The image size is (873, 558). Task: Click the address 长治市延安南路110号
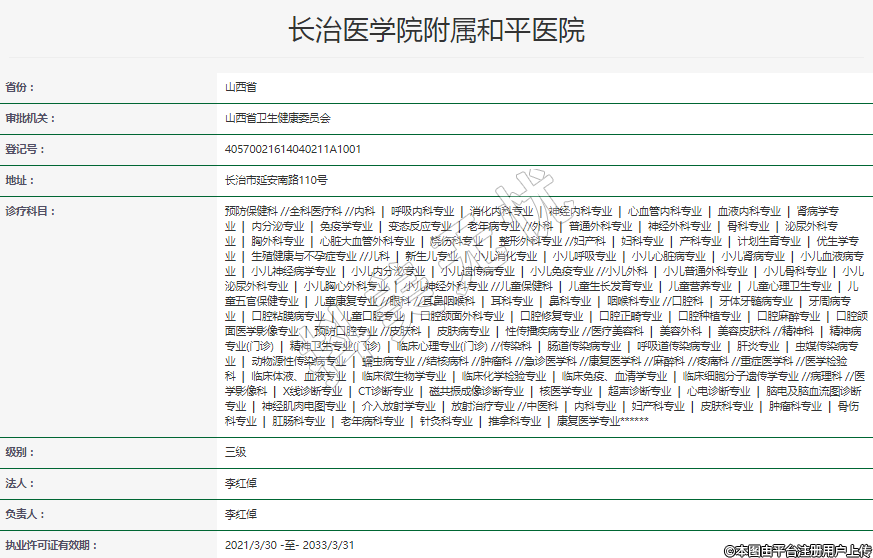[x=276, y=180]
